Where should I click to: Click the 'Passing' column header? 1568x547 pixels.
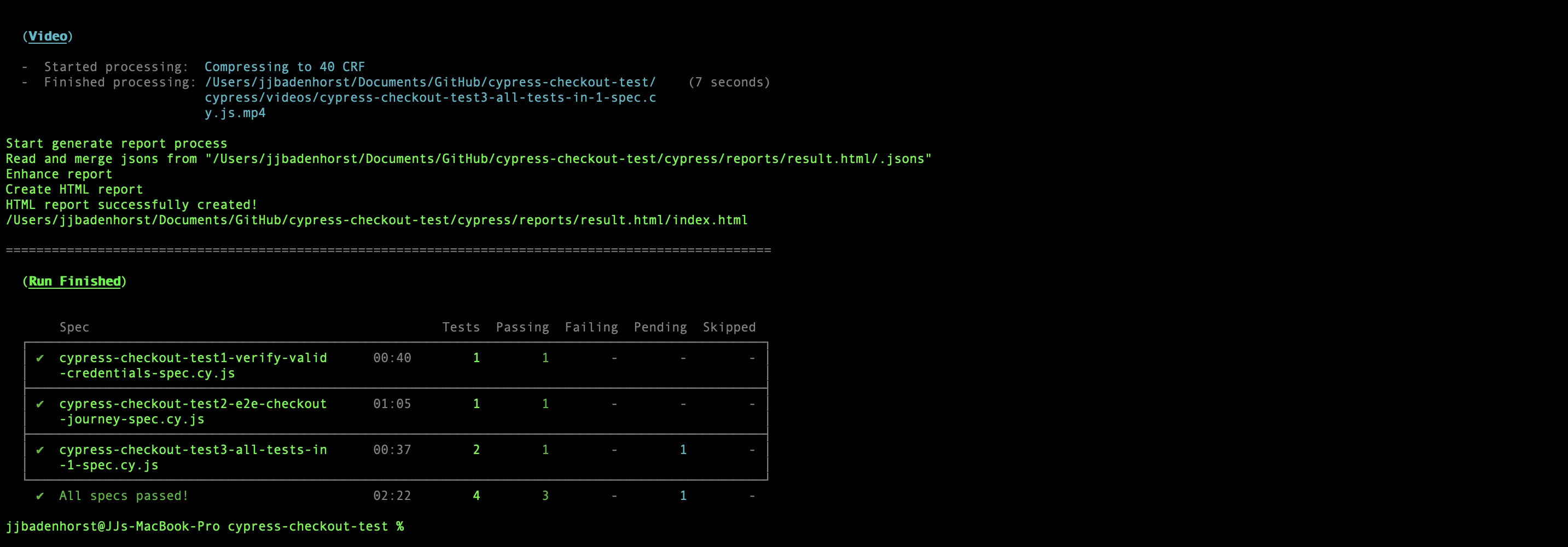click(522, 327)
